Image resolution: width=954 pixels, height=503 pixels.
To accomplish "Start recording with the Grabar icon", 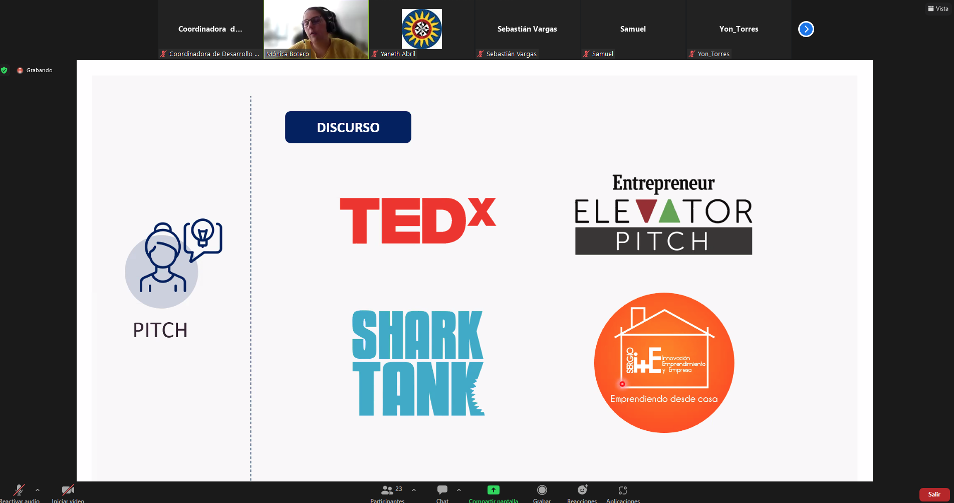I will (541, 490).
